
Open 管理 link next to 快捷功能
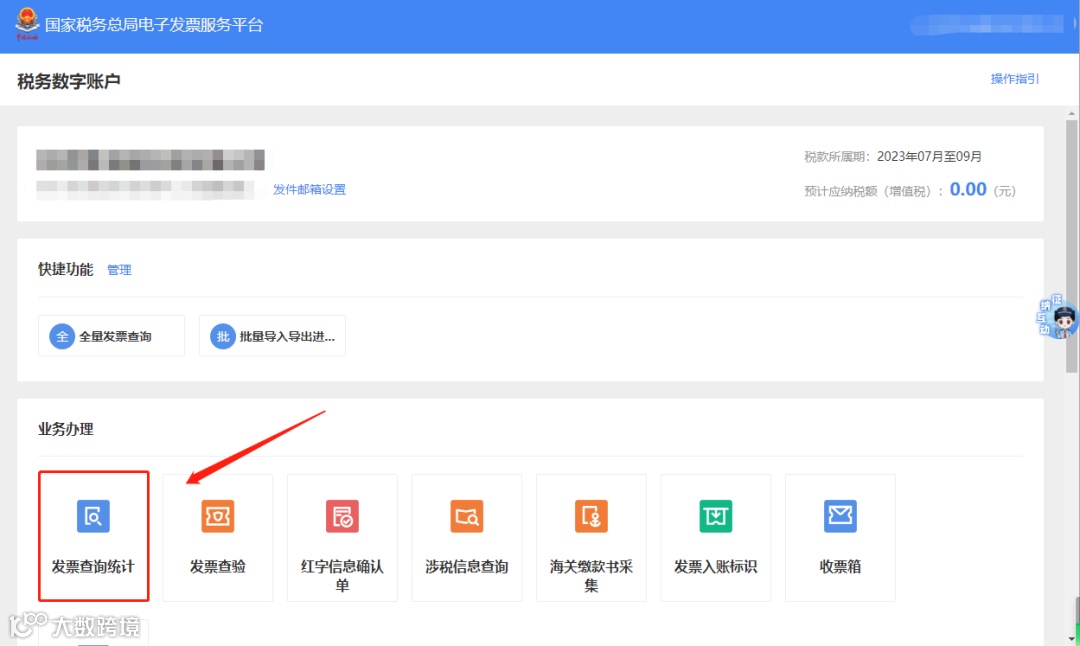[119, 270]
